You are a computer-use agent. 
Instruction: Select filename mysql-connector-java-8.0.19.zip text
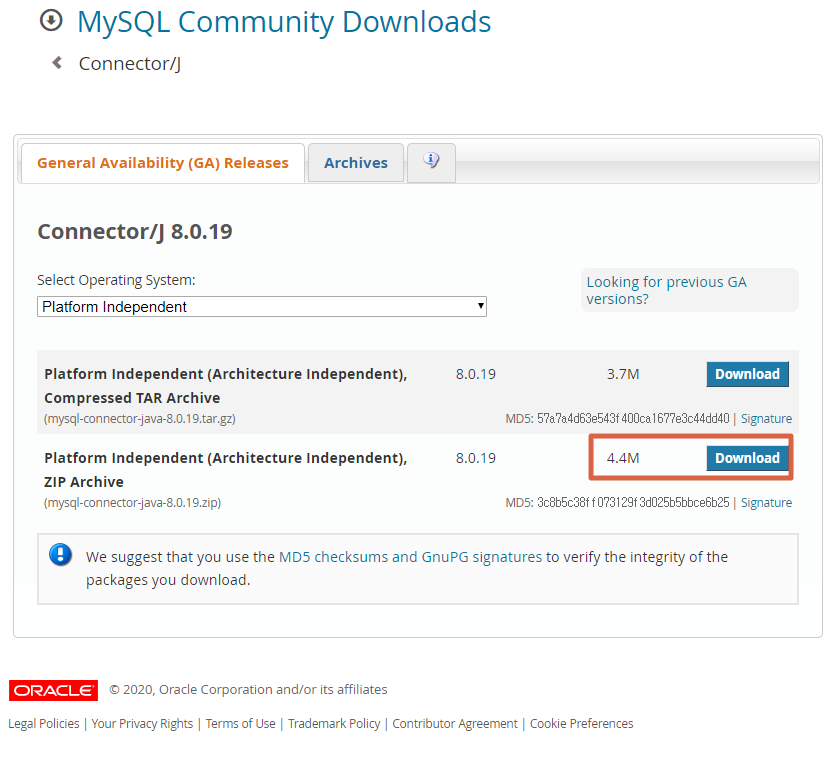point(132,502)
